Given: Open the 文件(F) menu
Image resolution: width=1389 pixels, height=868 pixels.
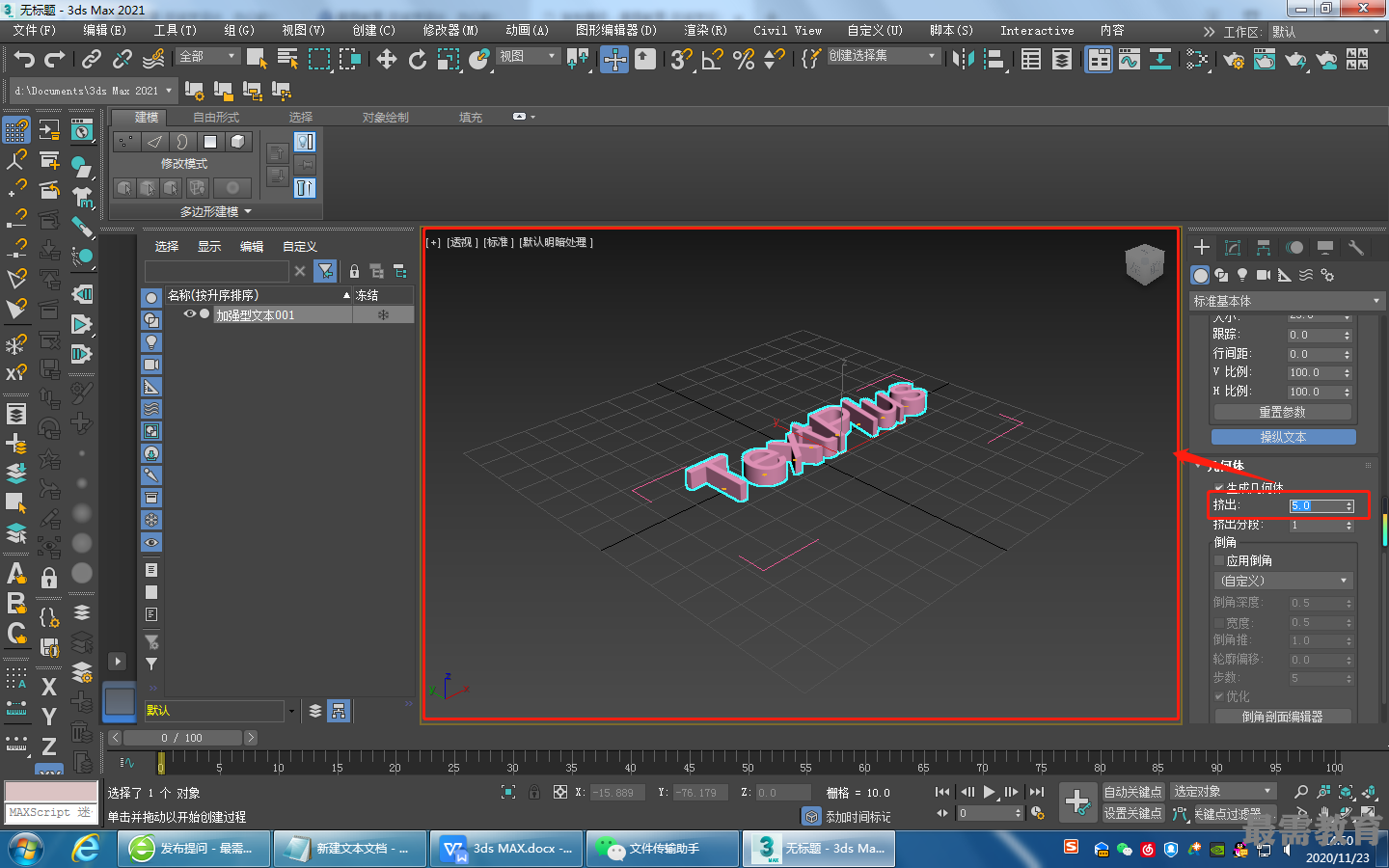Looking at the screenshot, I should tap(34, 31).
